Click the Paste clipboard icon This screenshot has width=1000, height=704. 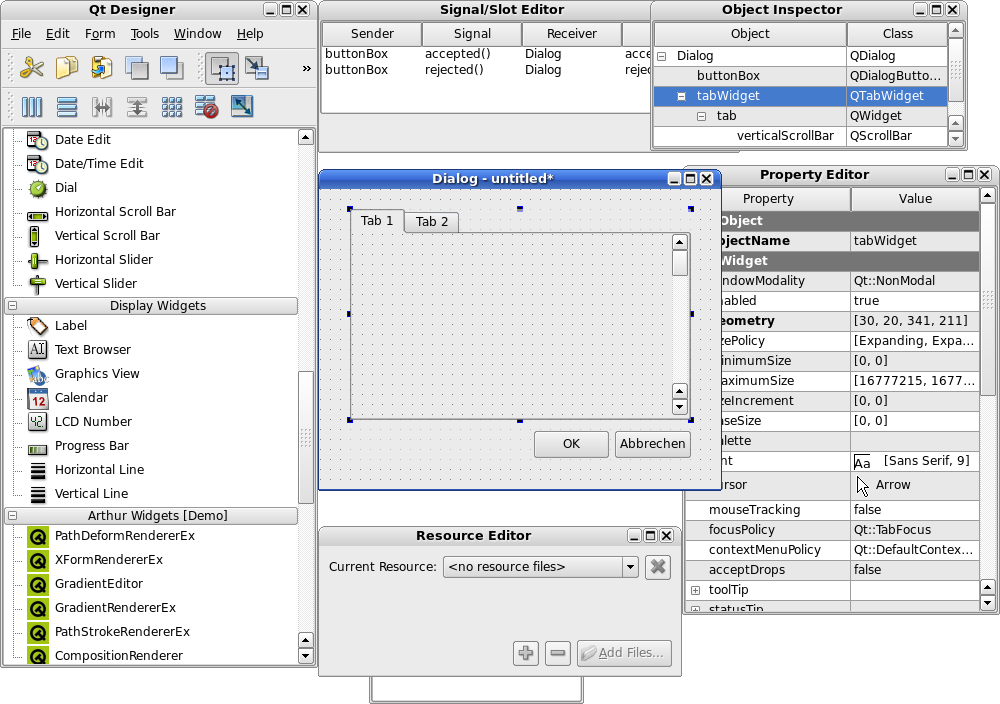[x=101, y=67]
